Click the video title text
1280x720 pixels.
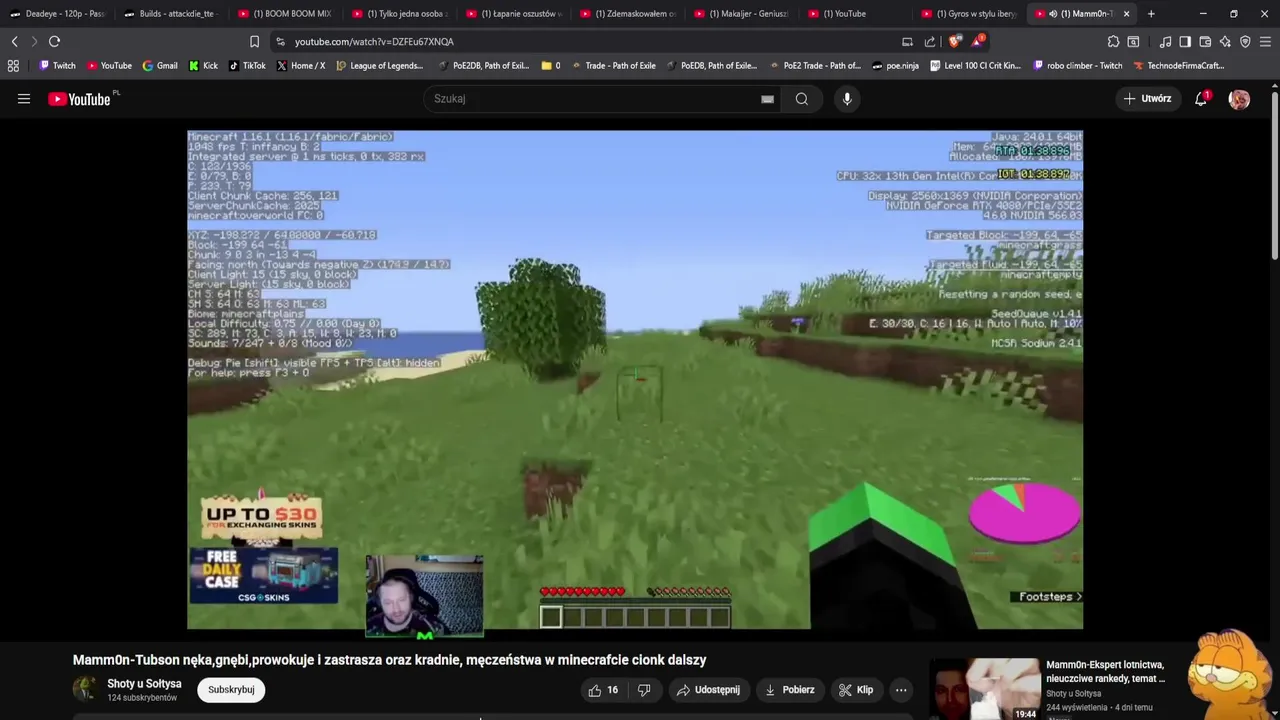coord(390,660)
